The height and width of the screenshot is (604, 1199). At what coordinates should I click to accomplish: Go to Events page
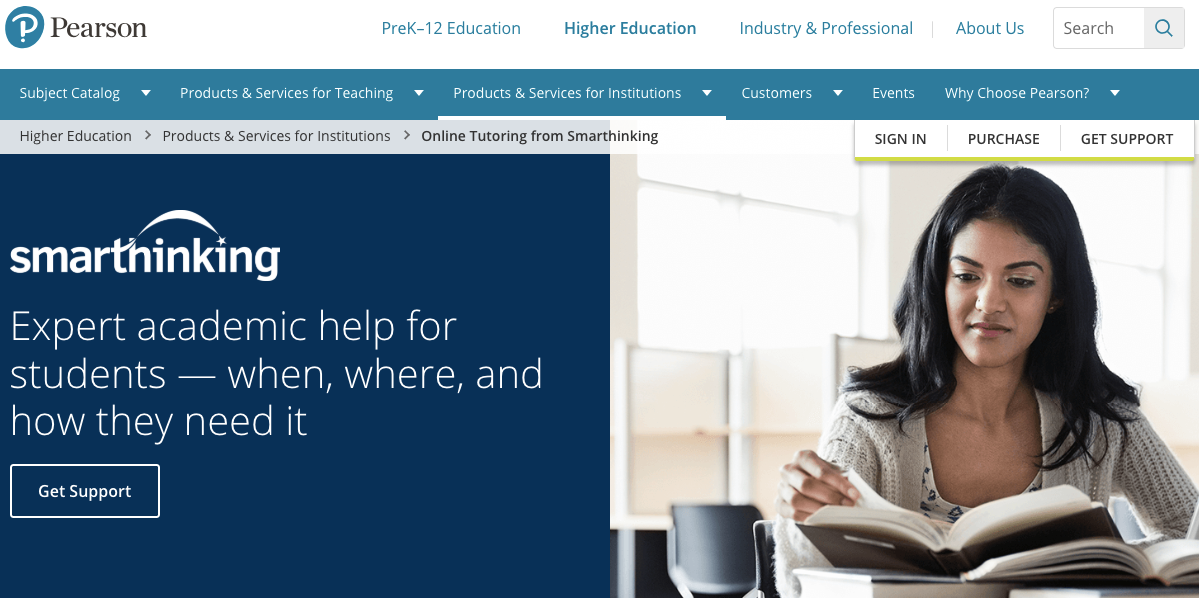pyautogui.click(x=893, y=93)
